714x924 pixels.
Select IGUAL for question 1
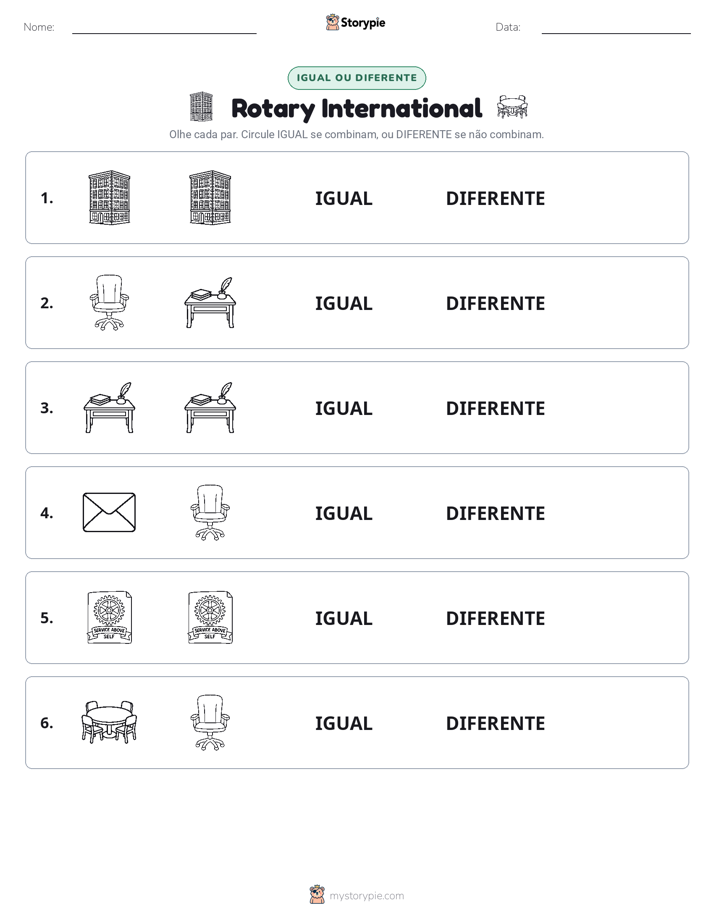[343, 199]
